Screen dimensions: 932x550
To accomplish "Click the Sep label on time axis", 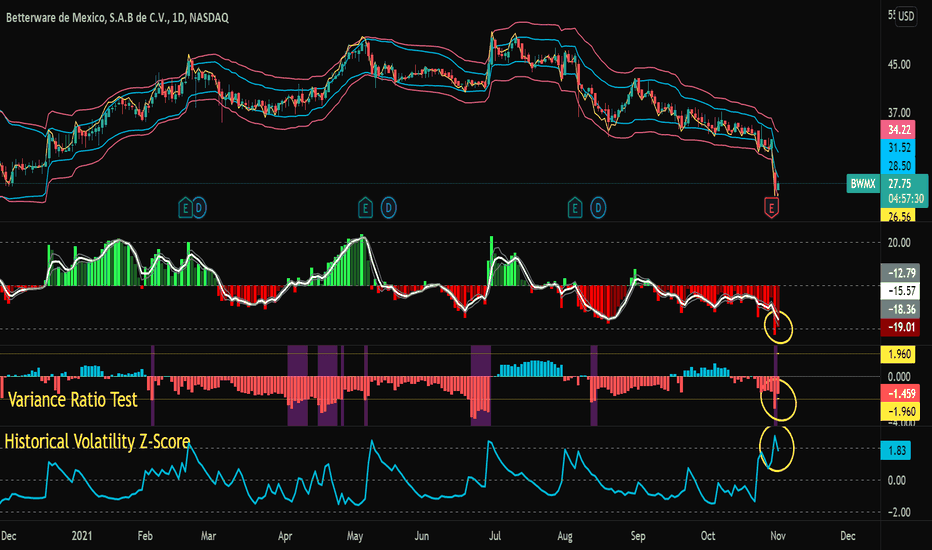I will [x=638, y=536].
